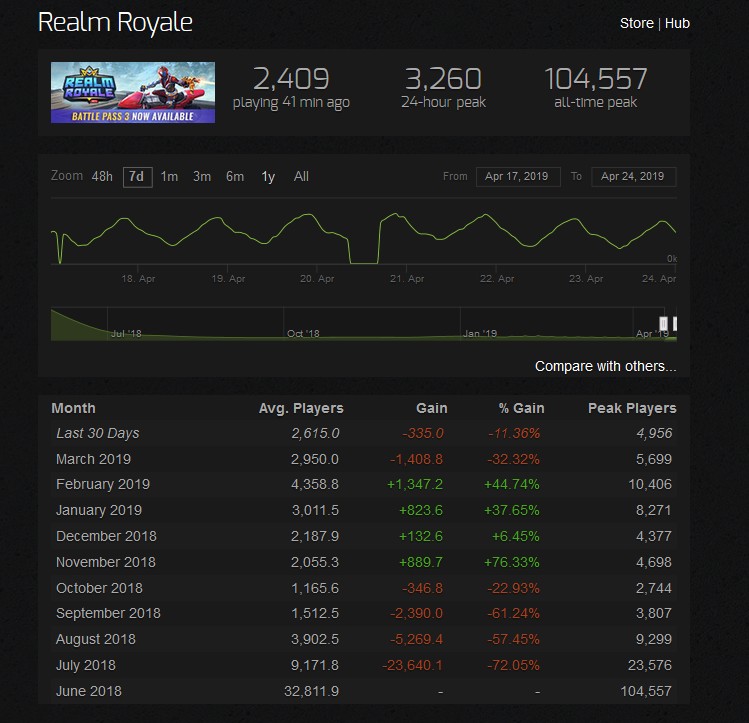Image resolution: width=749 pixels, height=723 pixels.
Task: Set chart zoom to 6m
Action: 235,177
